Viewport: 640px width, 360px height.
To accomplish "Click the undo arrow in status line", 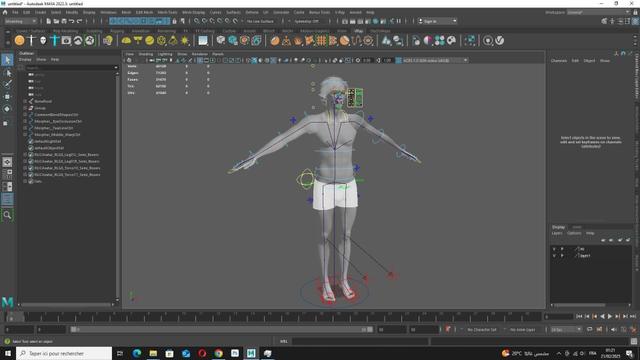I will click(x=72, y=21).
